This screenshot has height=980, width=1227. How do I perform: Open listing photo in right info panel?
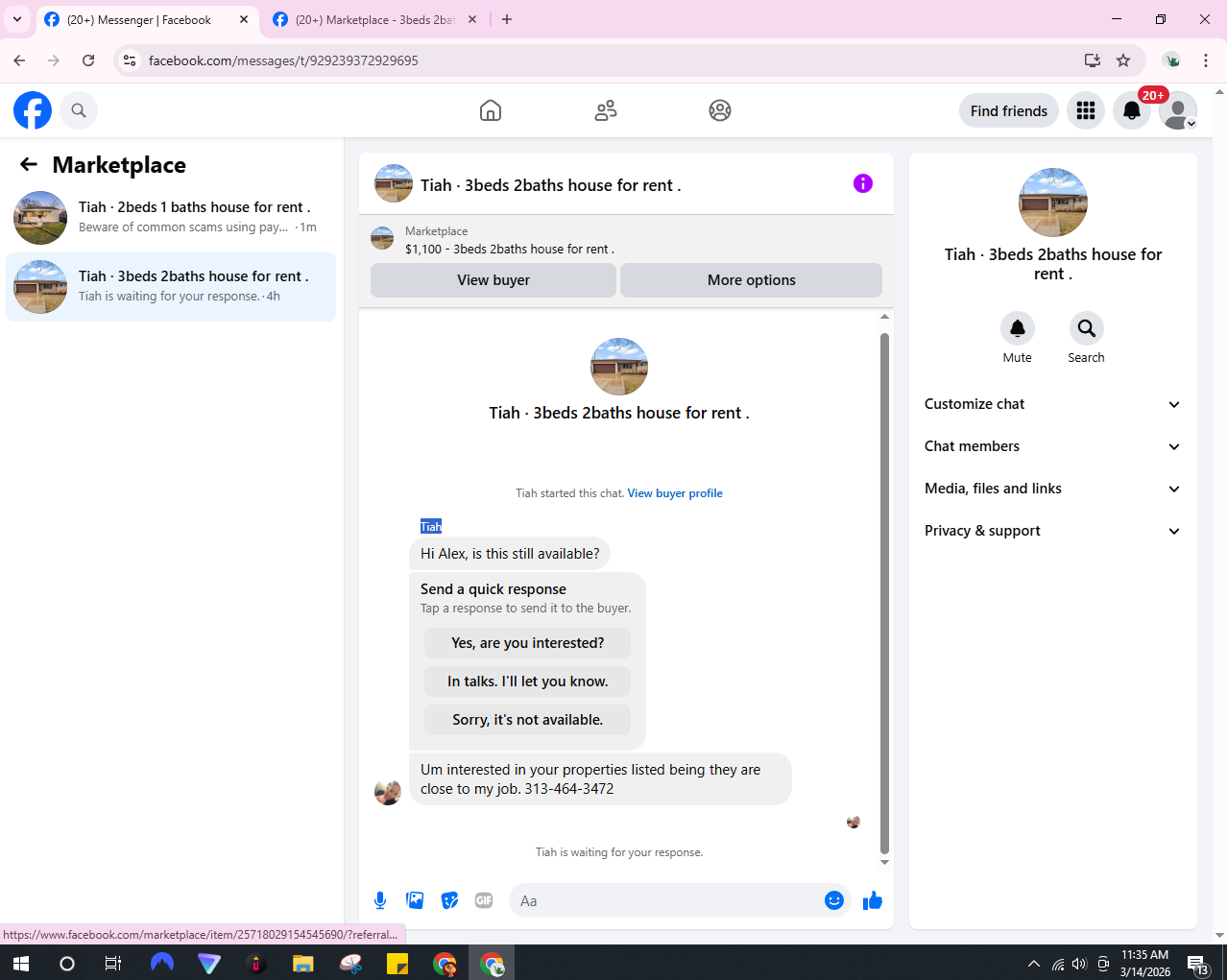click(x=1053, y=203)
